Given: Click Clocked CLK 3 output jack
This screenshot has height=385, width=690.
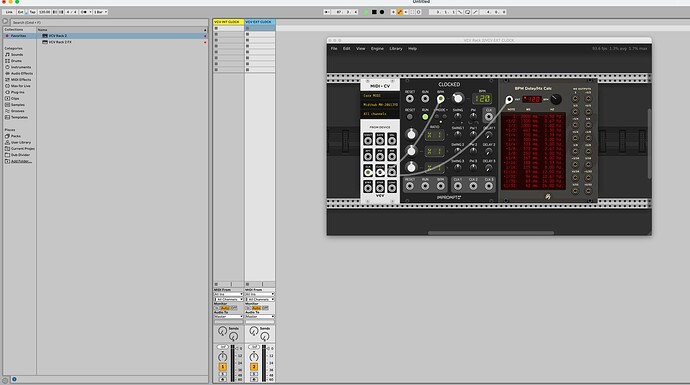Looking at the screenshot, I should (x=488, y=186).
